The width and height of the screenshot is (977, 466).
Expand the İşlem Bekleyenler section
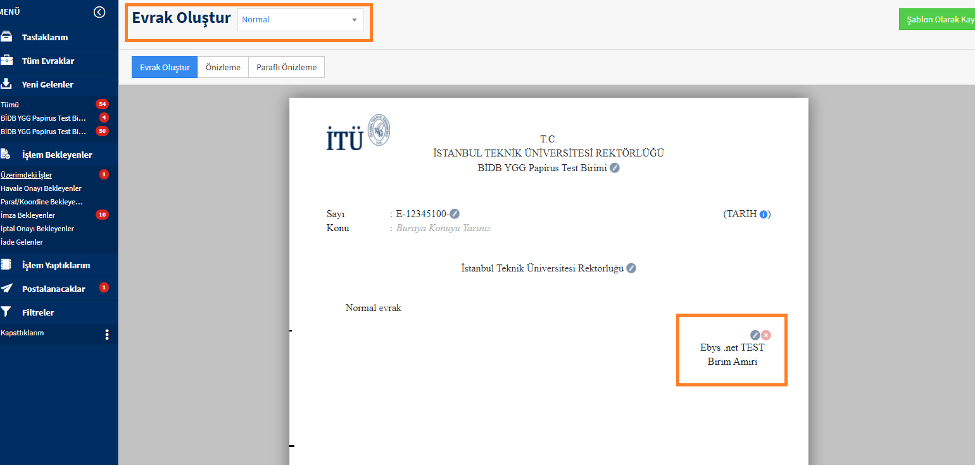59,155
